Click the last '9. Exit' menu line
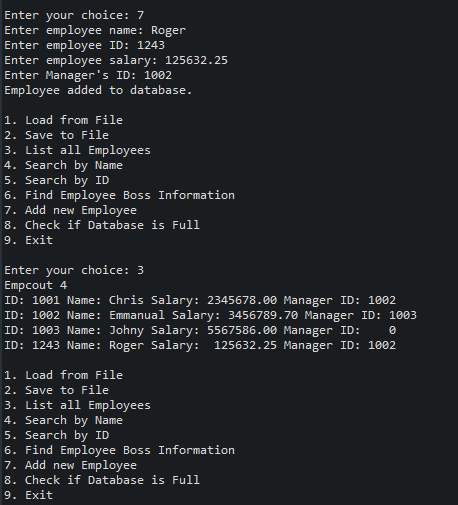This screenshot has height=505, width=458. (x=28, y=495)
